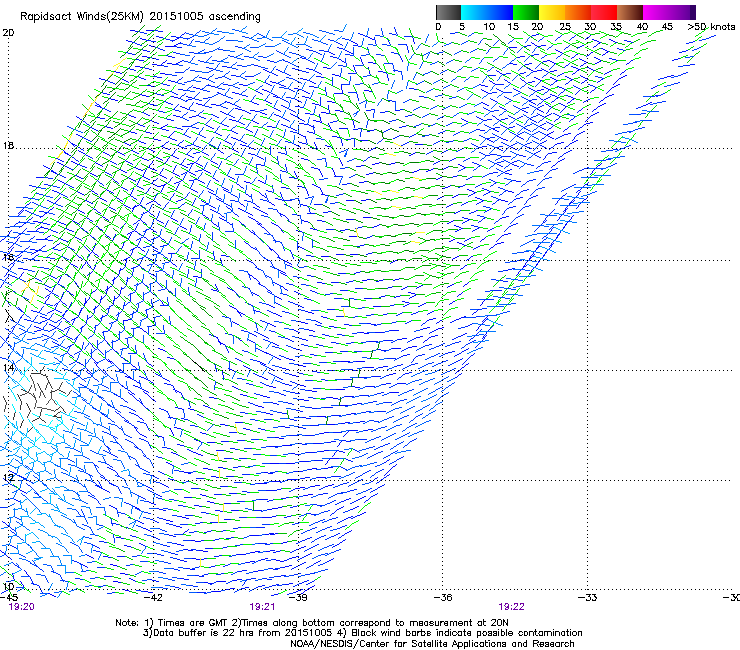Click the gray 0-5 knots legend segment
The width and height of the screenshot is (740, 650).
coord(448,12)
